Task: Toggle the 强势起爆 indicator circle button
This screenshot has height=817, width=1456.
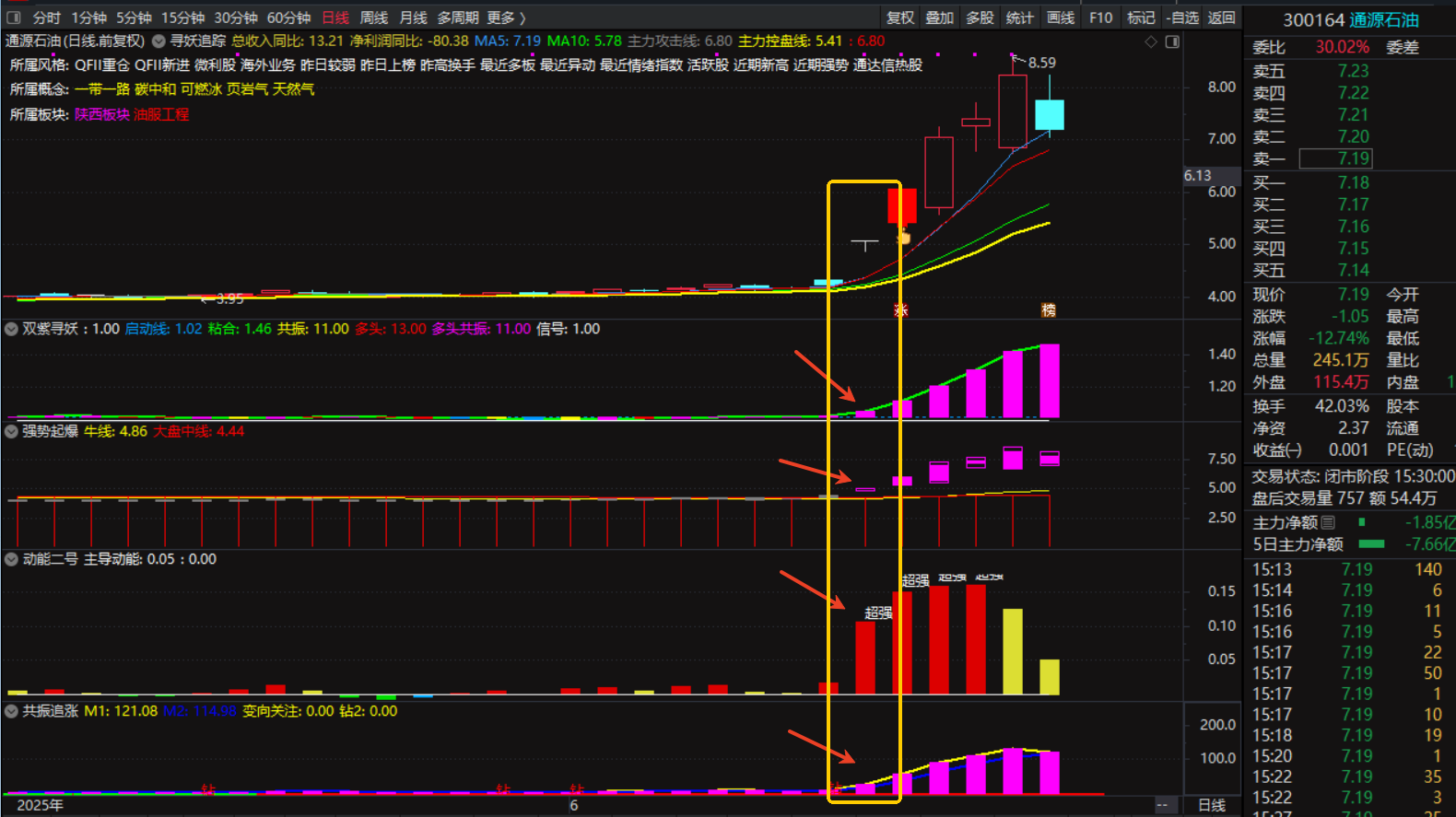Action: pos(12,431)
